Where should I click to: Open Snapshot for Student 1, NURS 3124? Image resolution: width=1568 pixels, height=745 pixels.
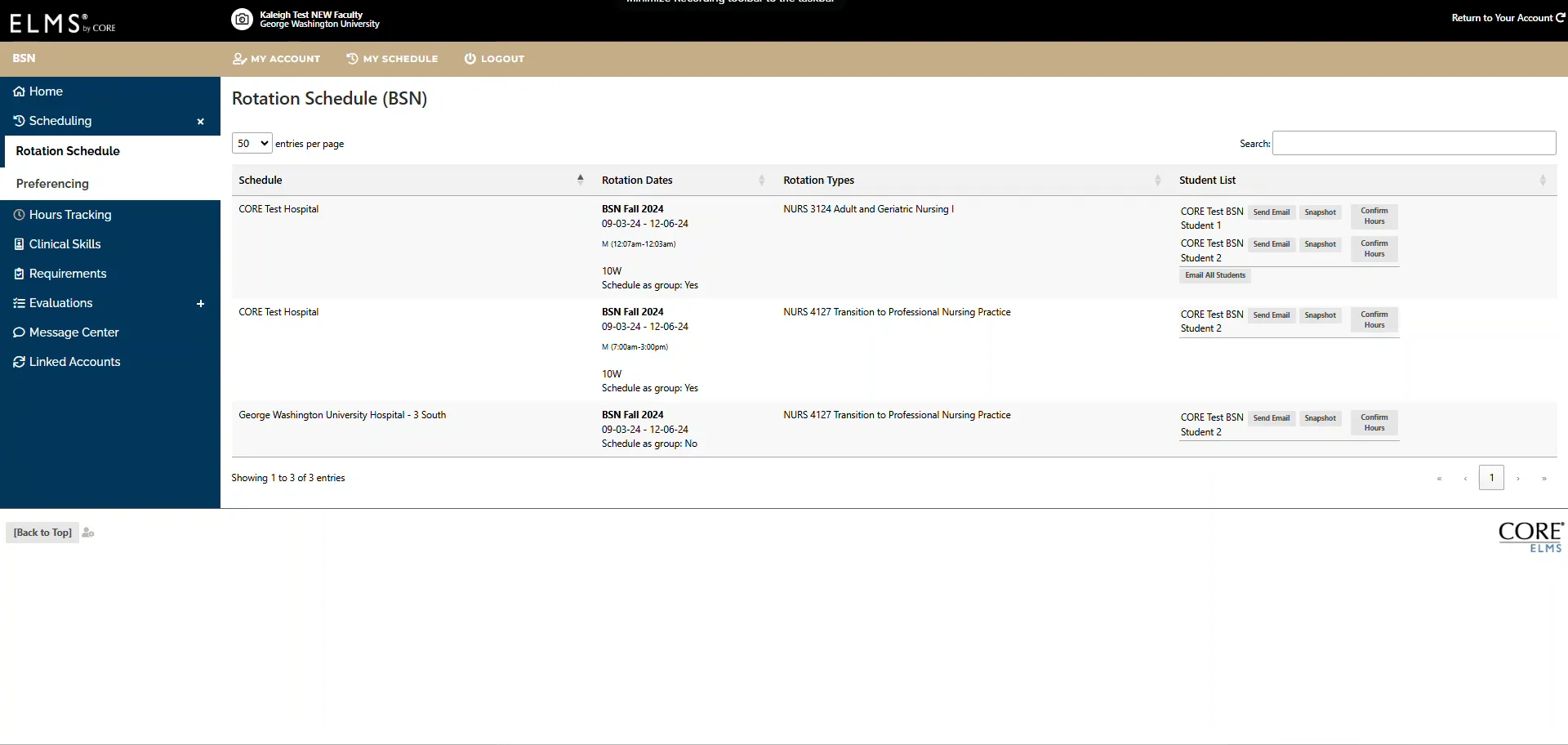point(1320,212)
